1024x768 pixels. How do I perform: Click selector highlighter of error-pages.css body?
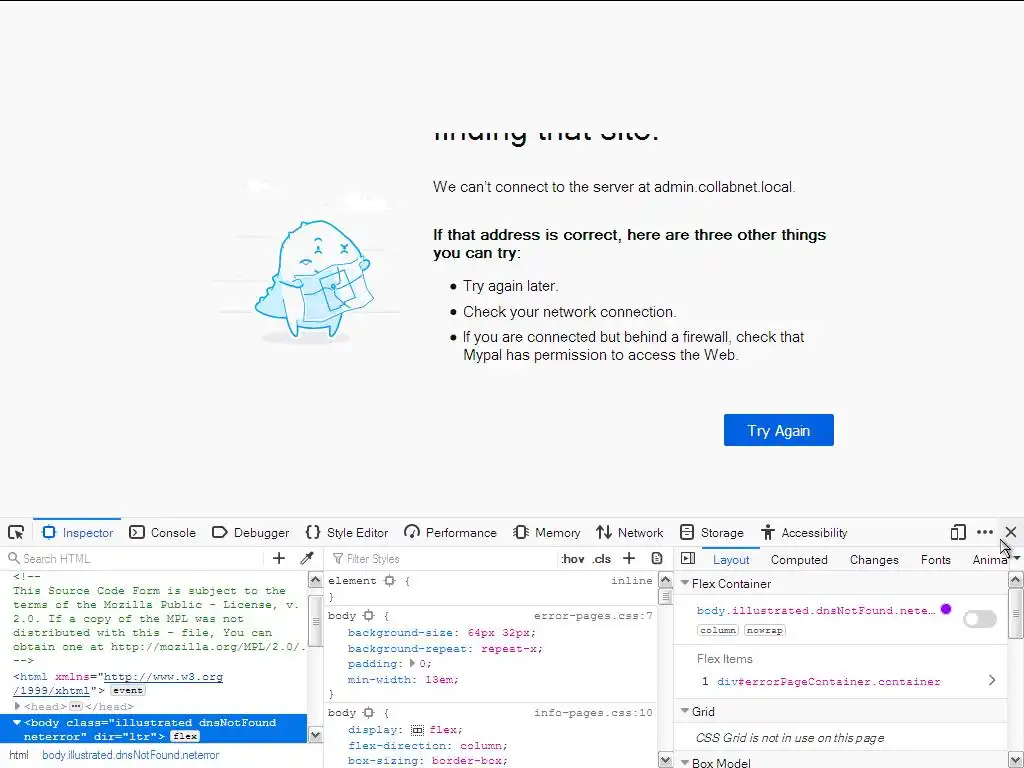click(x=368, y=615)
